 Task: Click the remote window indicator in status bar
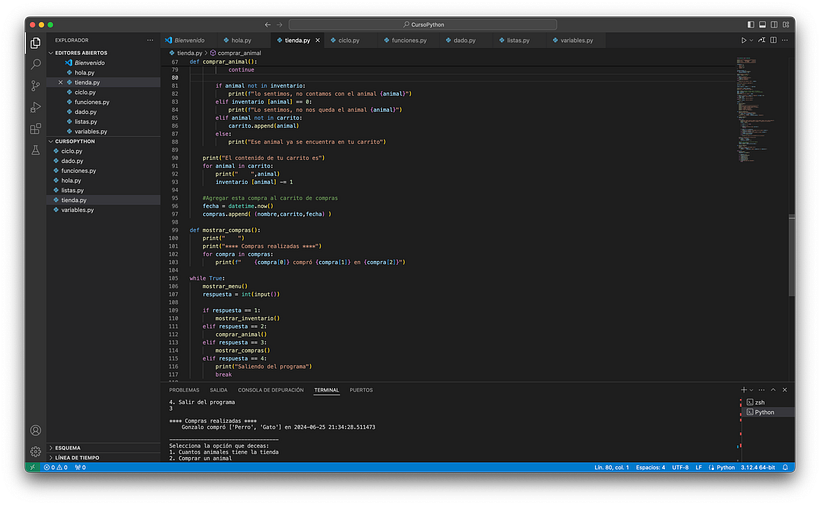(x=32, y=467)
